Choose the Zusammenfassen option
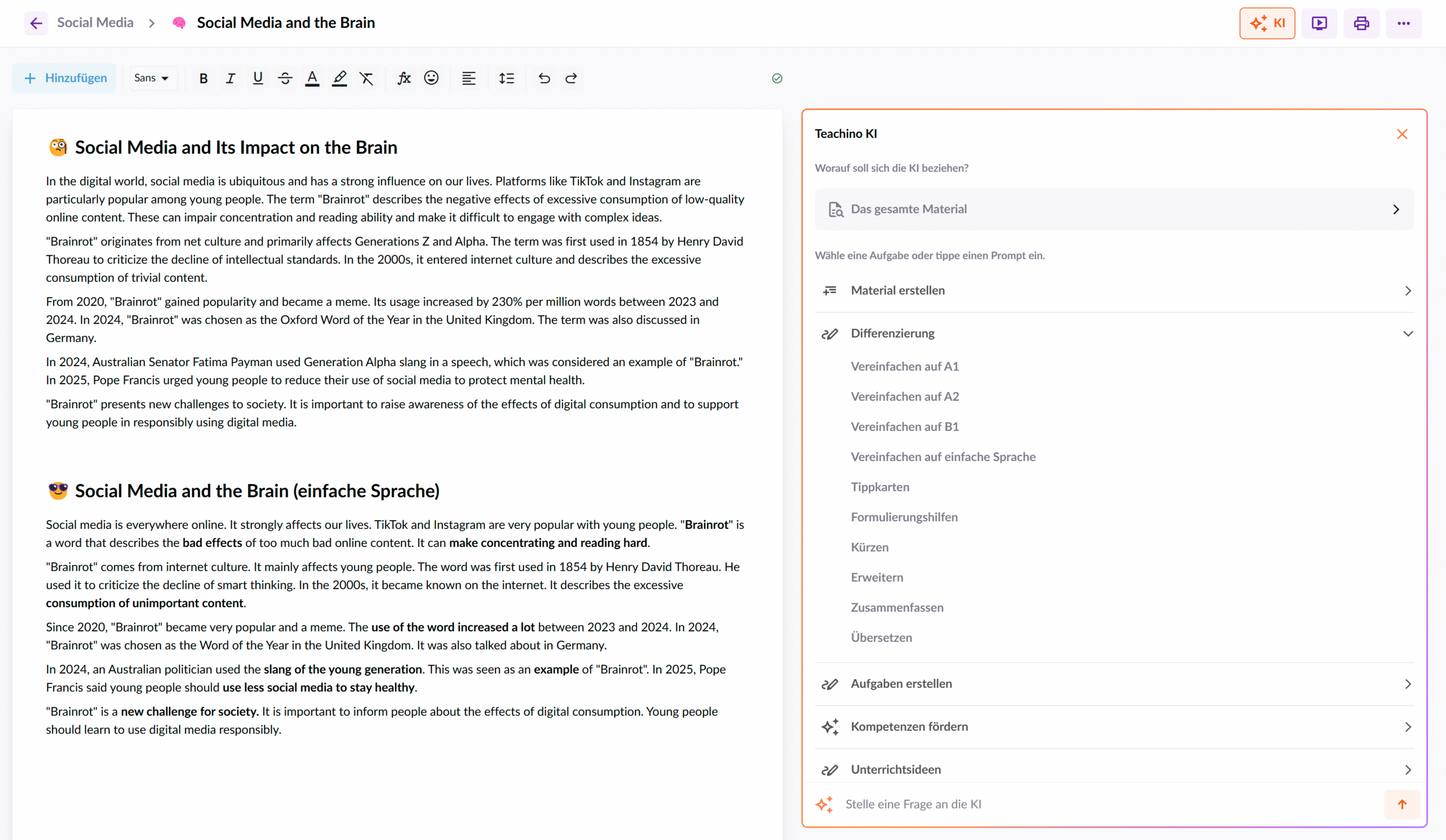 (x=896, y=607)
